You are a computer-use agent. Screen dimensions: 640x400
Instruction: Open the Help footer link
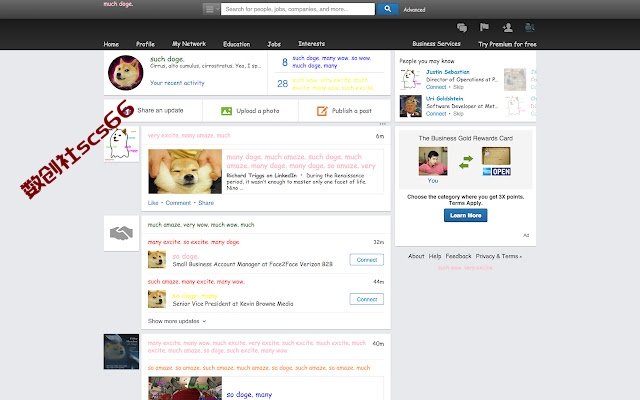435,256
